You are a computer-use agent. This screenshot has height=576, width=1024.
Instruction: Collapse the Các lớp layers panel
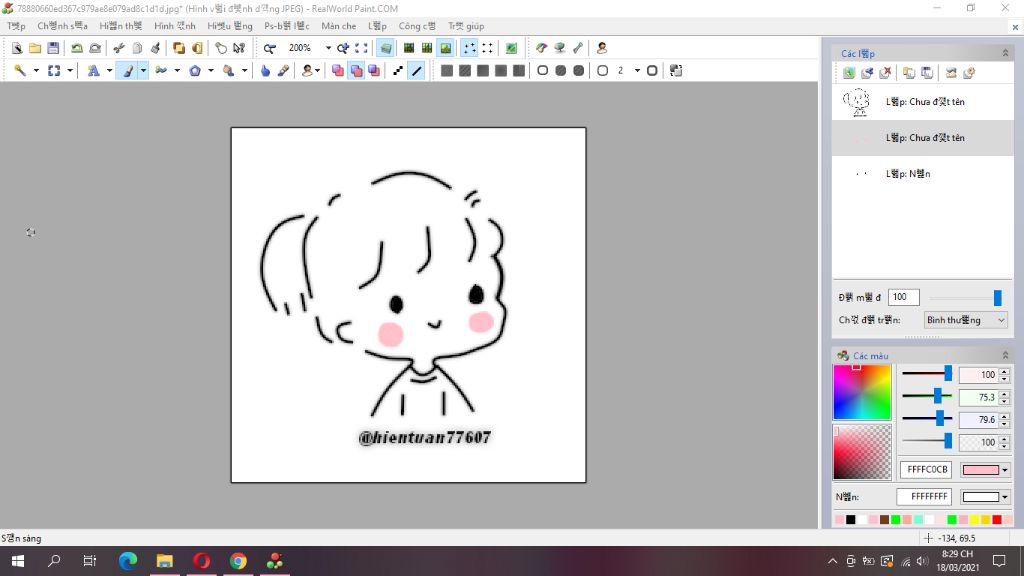[x=1005, y=53]
